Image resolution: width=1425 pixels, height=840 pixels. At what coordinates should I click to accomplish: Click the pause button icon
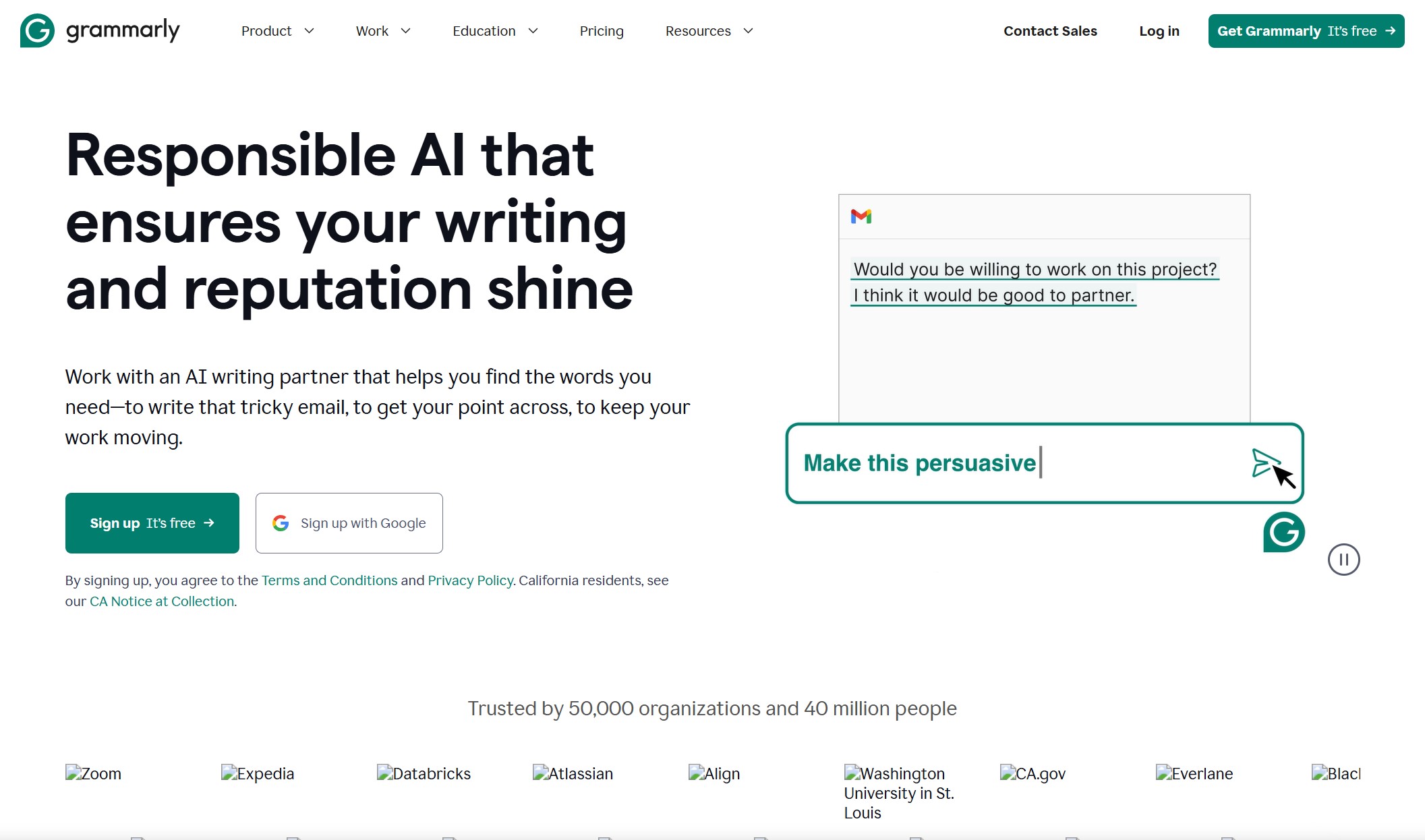(x=1345, y=559)
